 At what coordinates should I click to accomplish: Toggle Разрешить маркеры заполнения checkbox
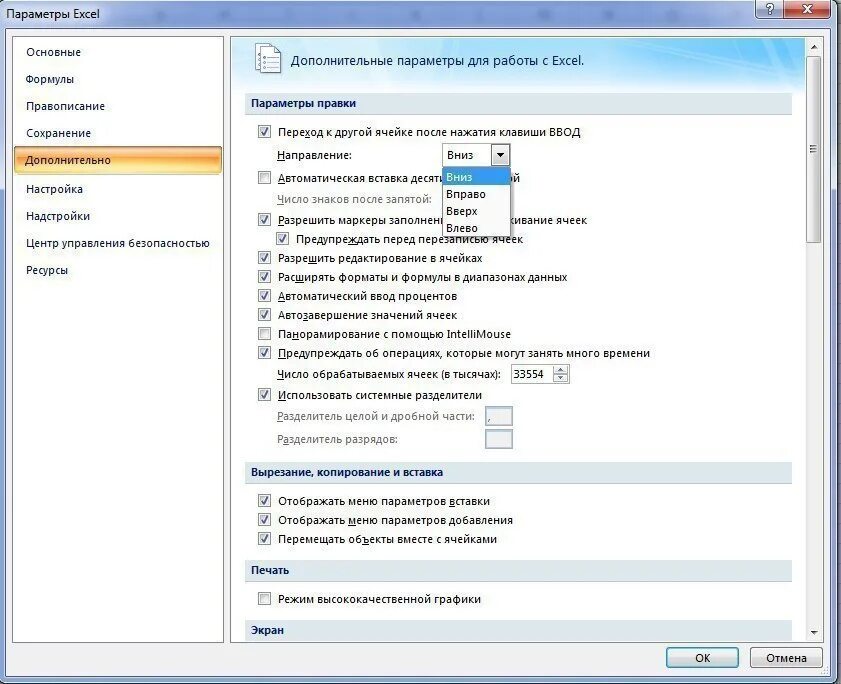[x=264, y=219]
